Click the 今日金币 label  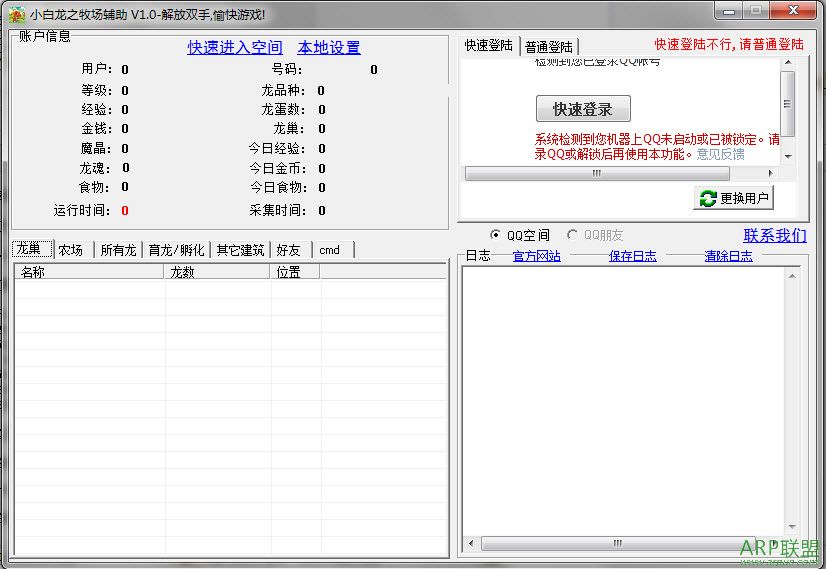coord(278,168)
